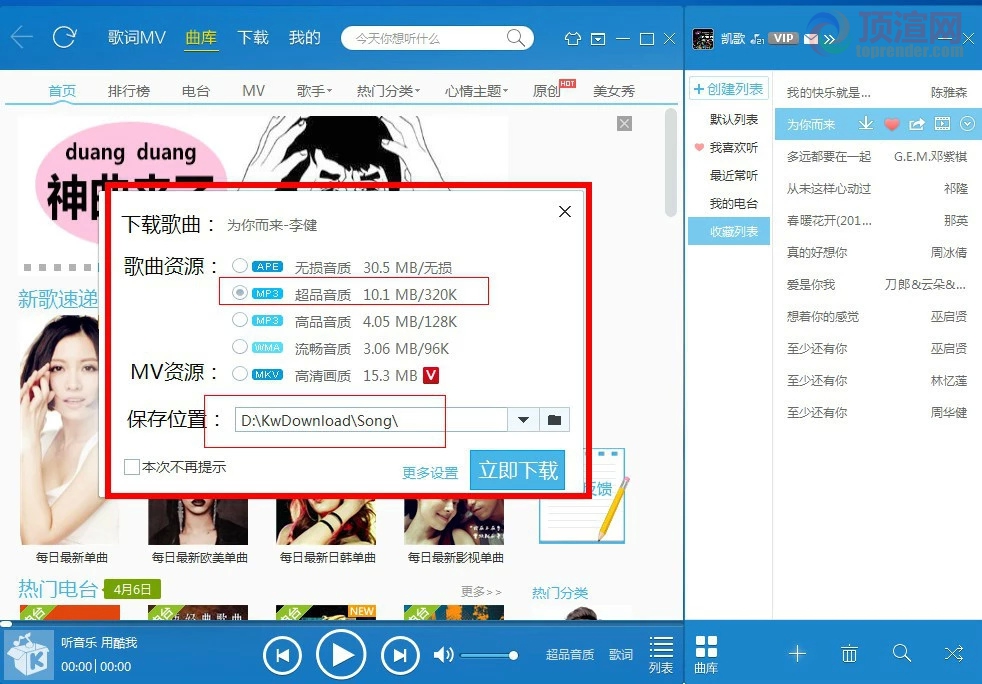Click the 立即下载 button
Image resolution: width=982 pixels, height=684 pixels.
(x=517, y=470)
